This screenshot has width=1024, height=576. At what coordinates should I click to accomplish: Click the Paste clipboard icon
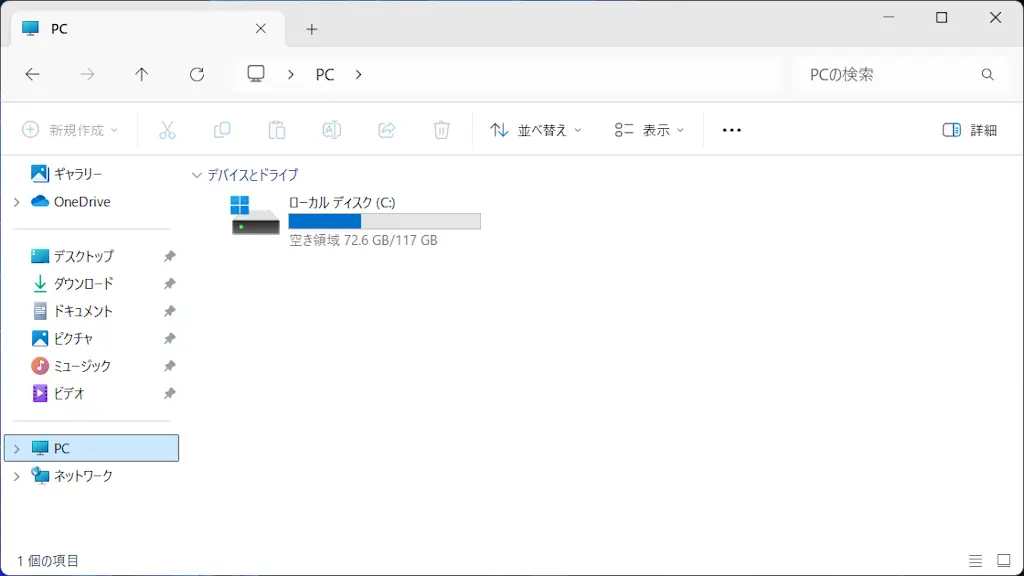click(x=277, y=130)
